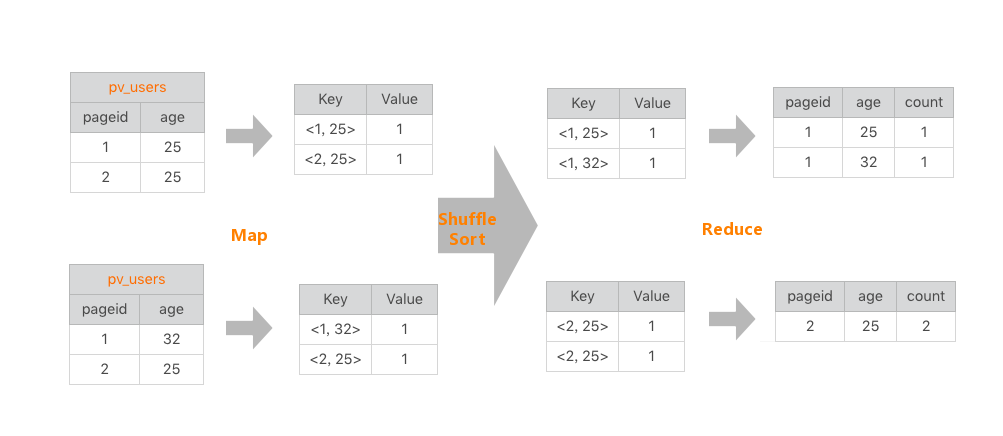Click the bottom pv_users table title

[136, 279]
